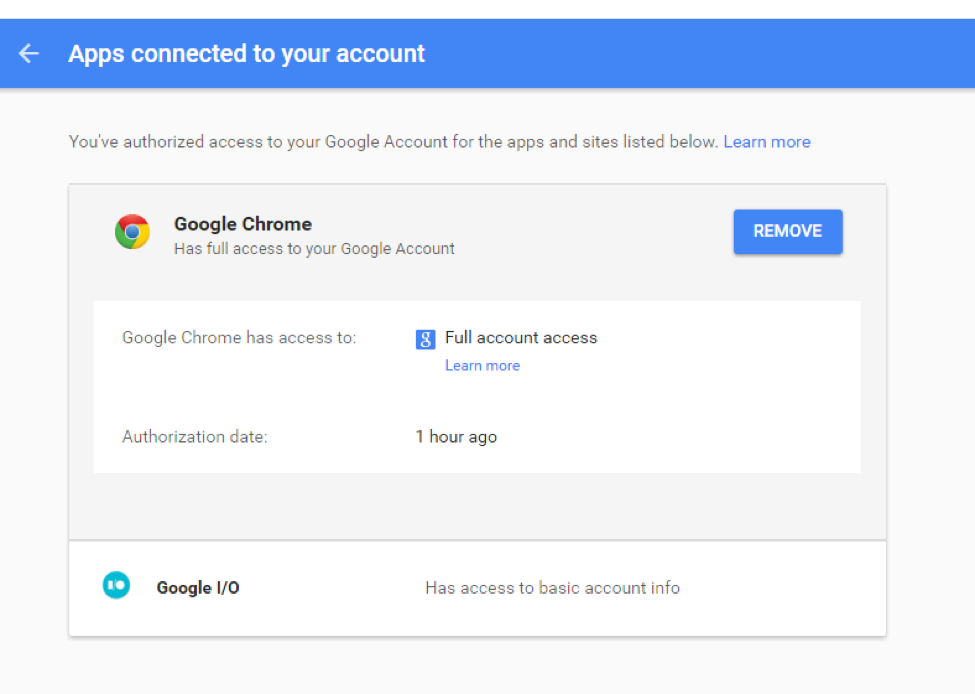Click 'Has full access to your Google Account' subtitle
Image resolution: width=975 pixels, height=694 pixels.
[314, 249]
